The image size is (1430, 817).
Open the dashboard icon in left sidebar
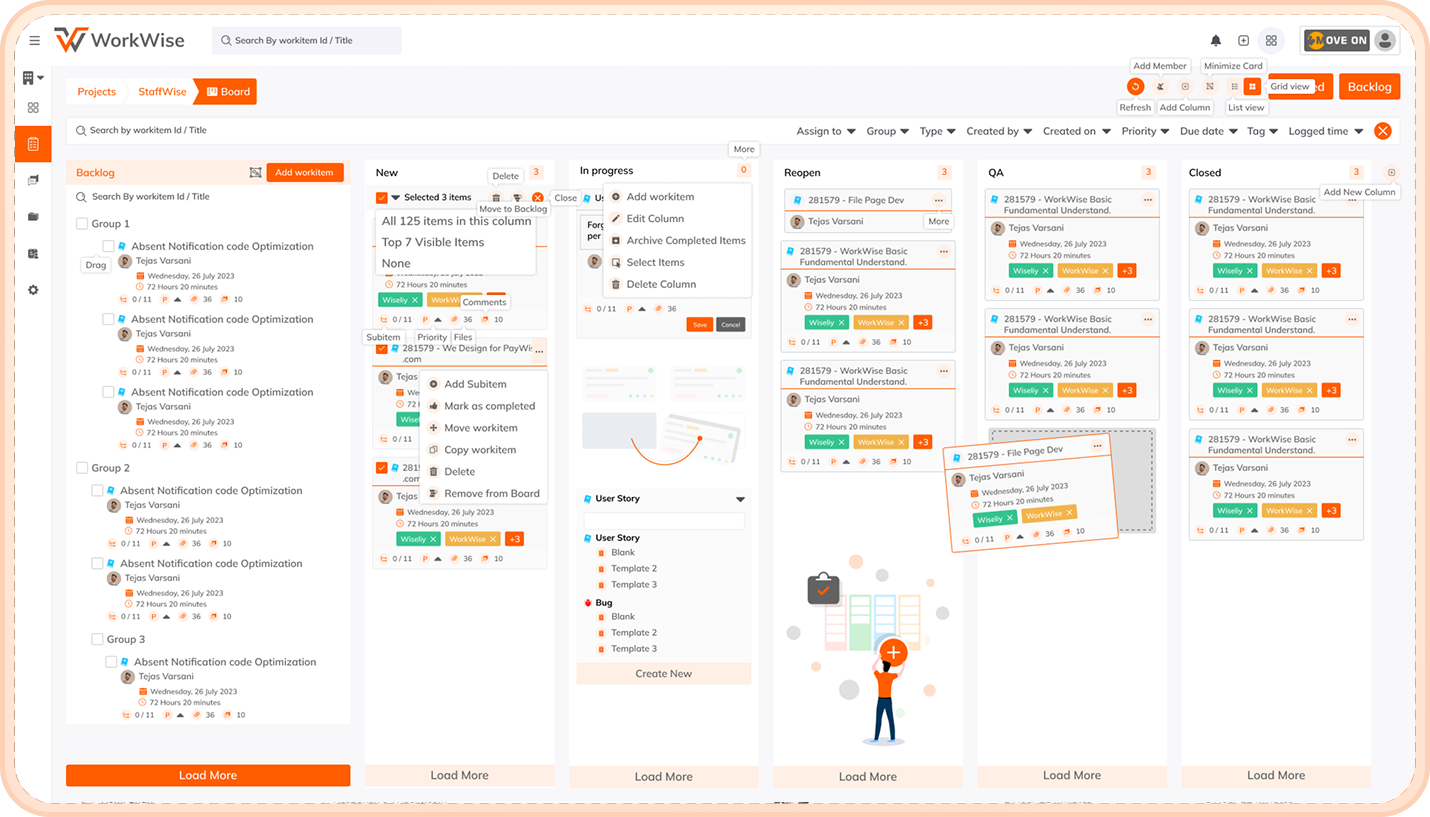[x=33, y=108]
